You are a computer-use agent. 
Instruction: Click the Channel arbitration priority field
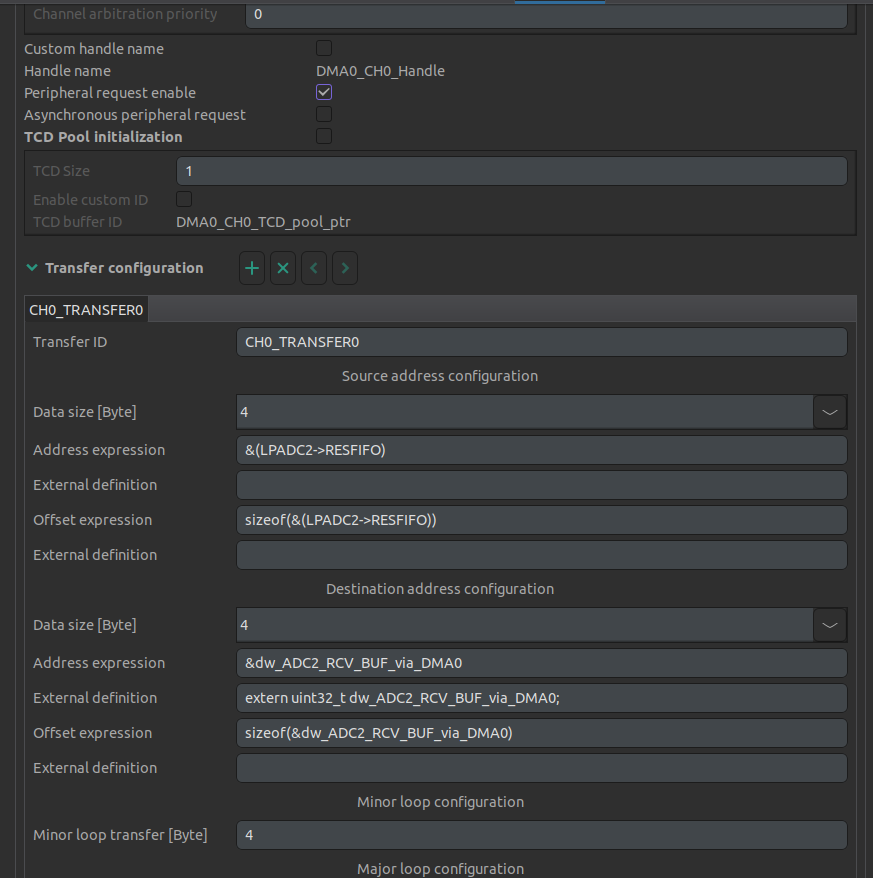[546, 13]
